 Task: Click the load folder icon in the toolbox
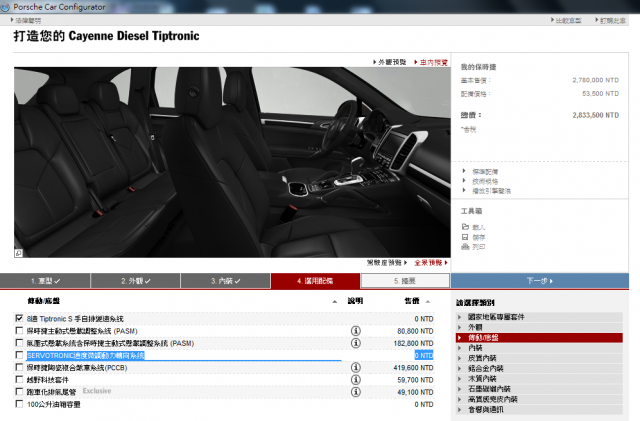[x=465, y=227]
